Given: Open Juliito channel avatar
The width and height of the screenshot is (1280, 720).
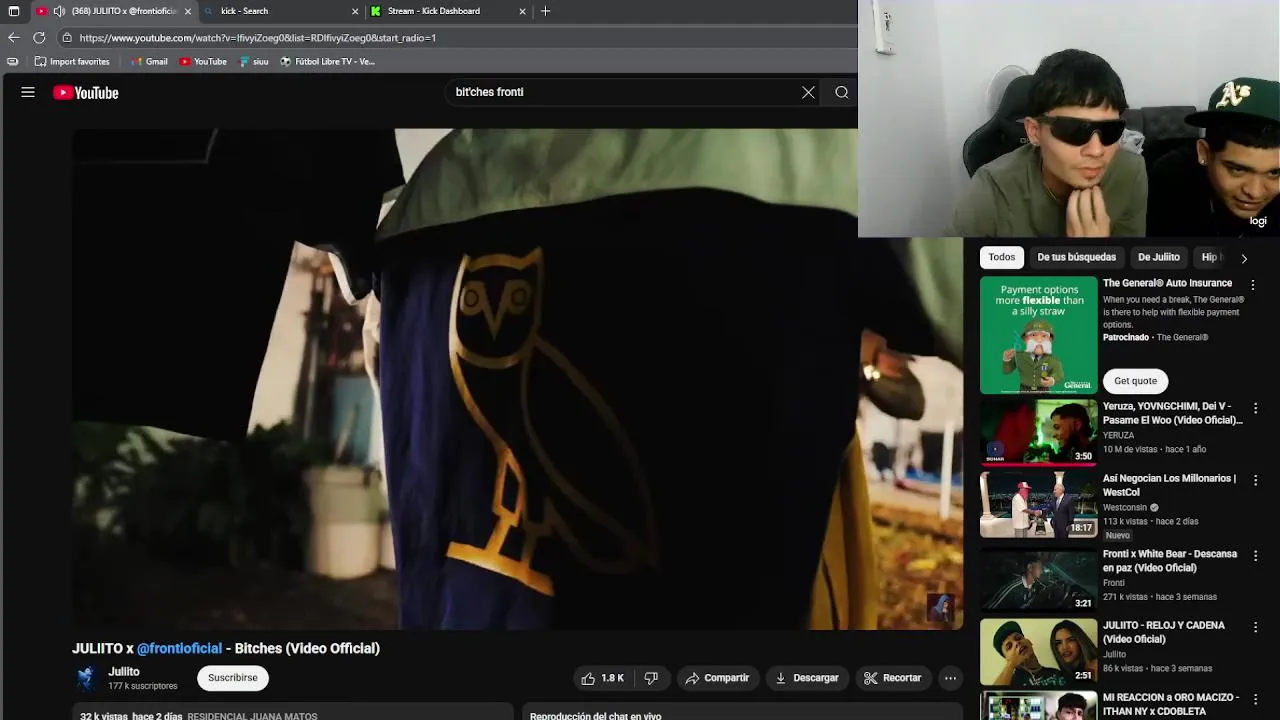Looking at the screenshot, I should tap(86, 678).
